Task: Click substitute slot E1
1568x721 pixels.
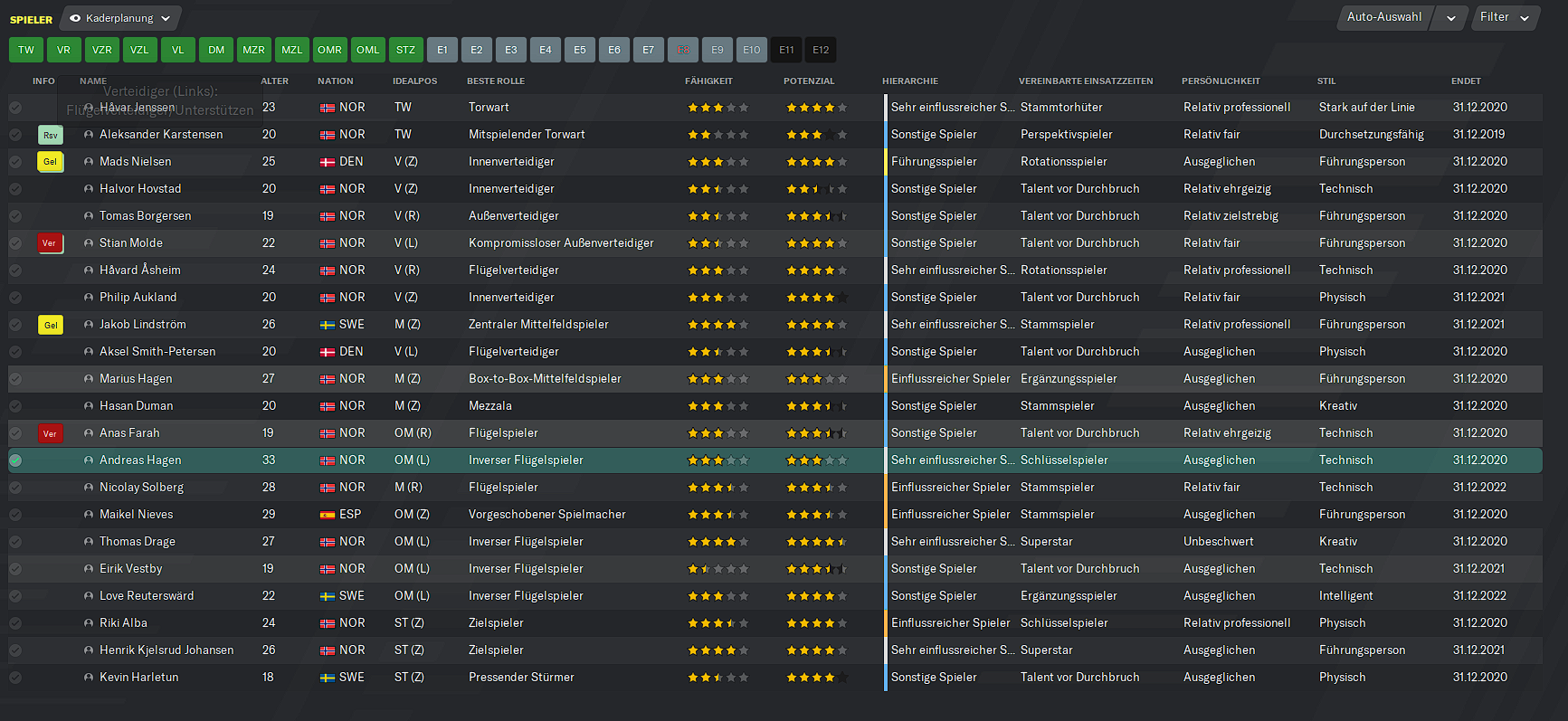Action: tap(442, 50)
